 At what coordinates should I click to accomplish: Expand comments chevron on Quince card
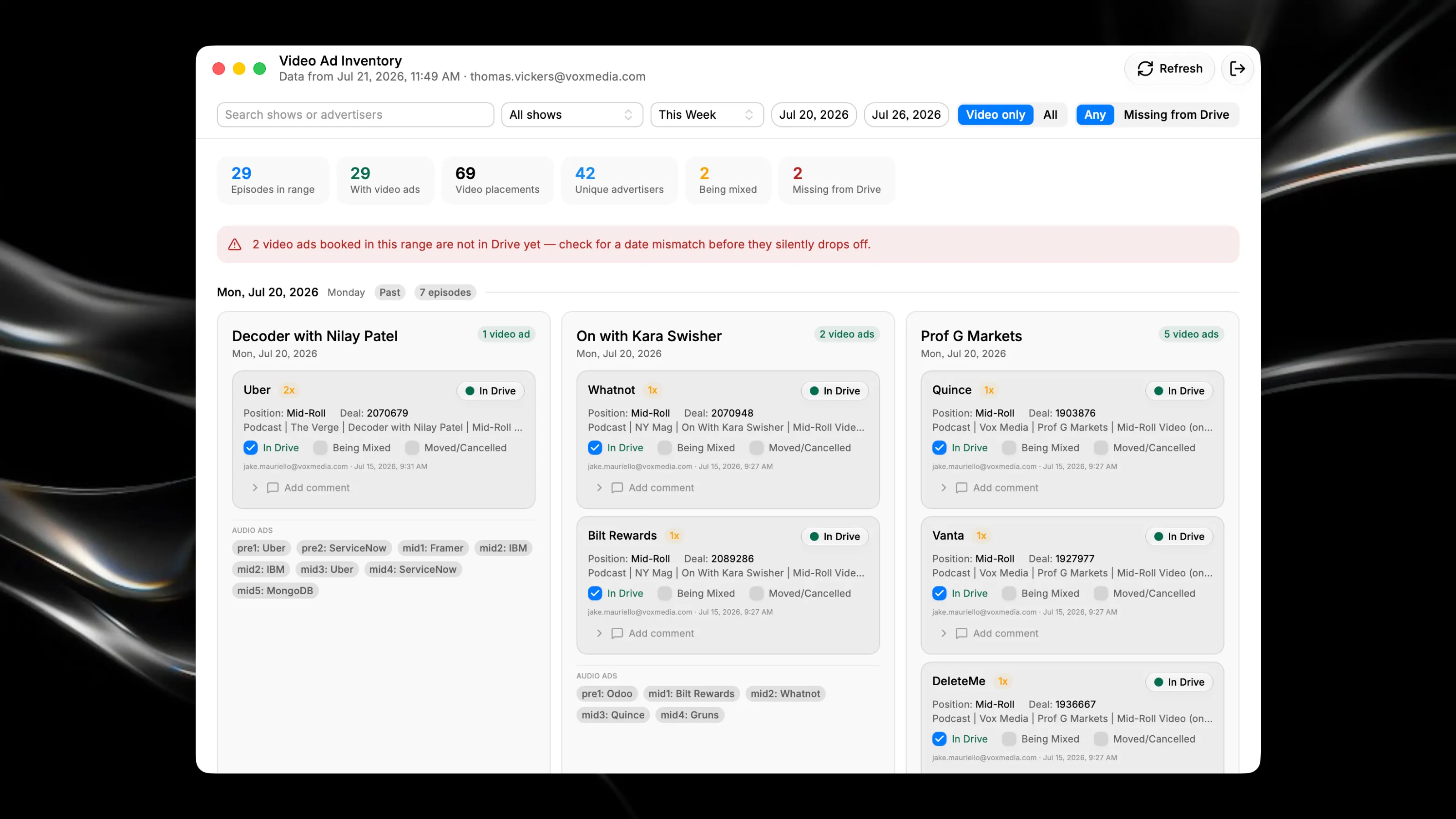point(943,488)
